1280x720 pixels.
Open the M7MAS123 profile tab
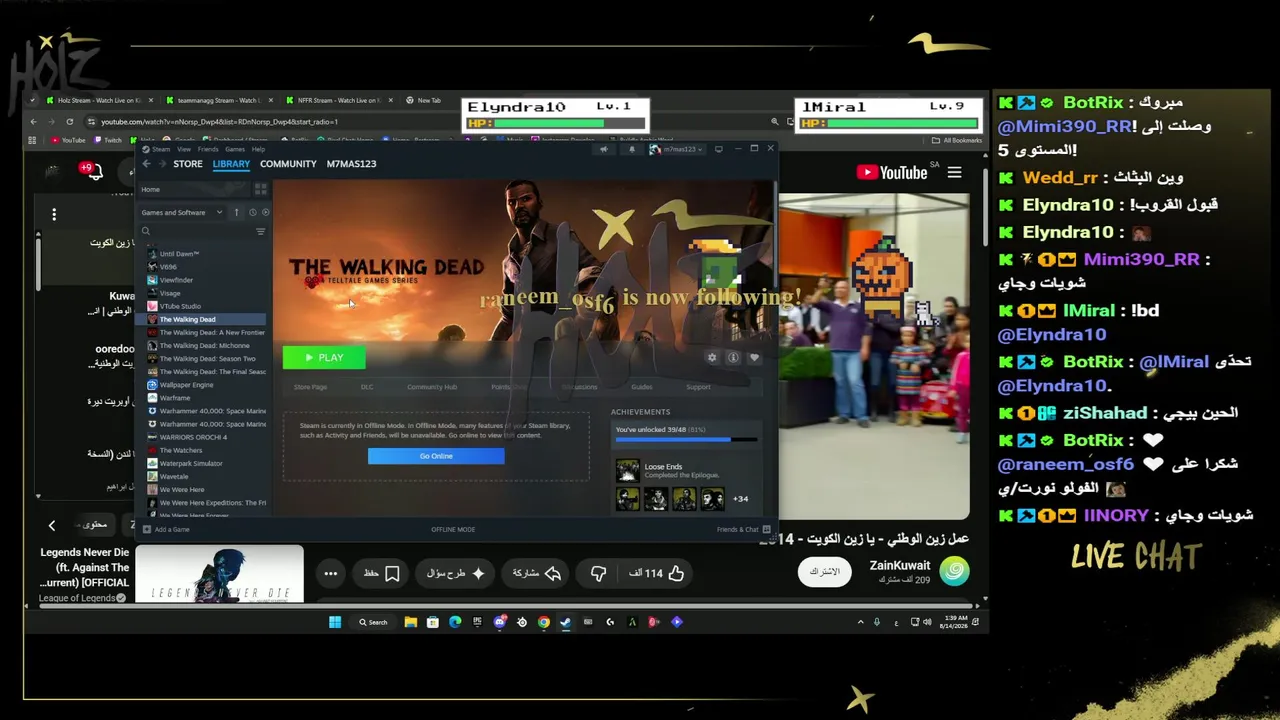351,164
